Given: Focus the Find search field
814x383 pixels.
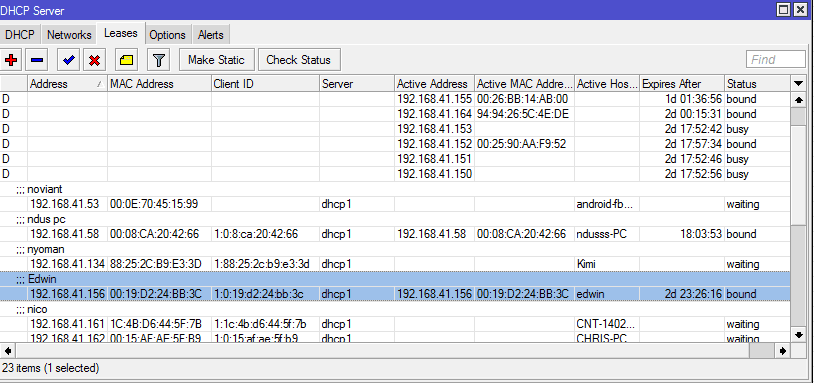Looking at the screenshot, I should 776,60.
